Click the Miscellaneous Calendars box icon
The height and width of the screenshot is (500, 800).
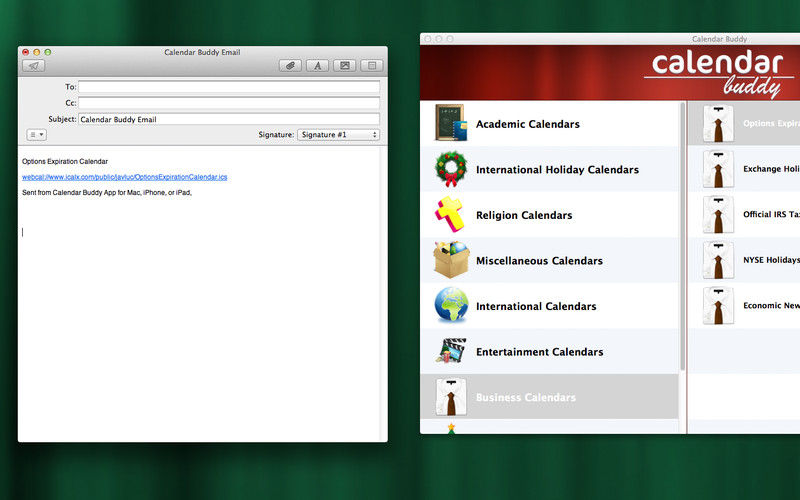(x=452, y=260)
